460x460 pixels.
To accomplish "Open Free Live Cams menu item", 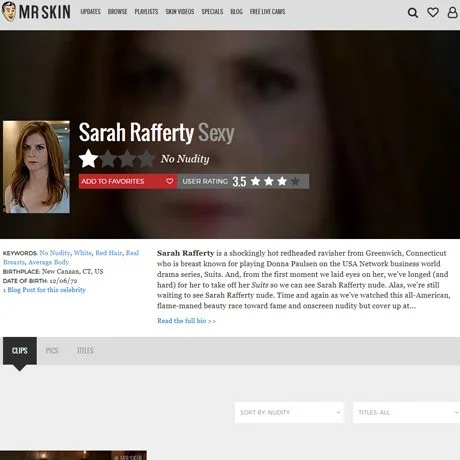I will pos(267,12).
